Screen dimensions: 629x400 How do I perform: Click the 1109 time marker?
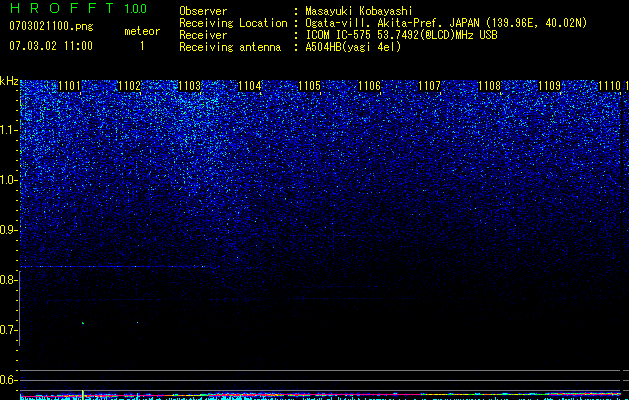549,85
